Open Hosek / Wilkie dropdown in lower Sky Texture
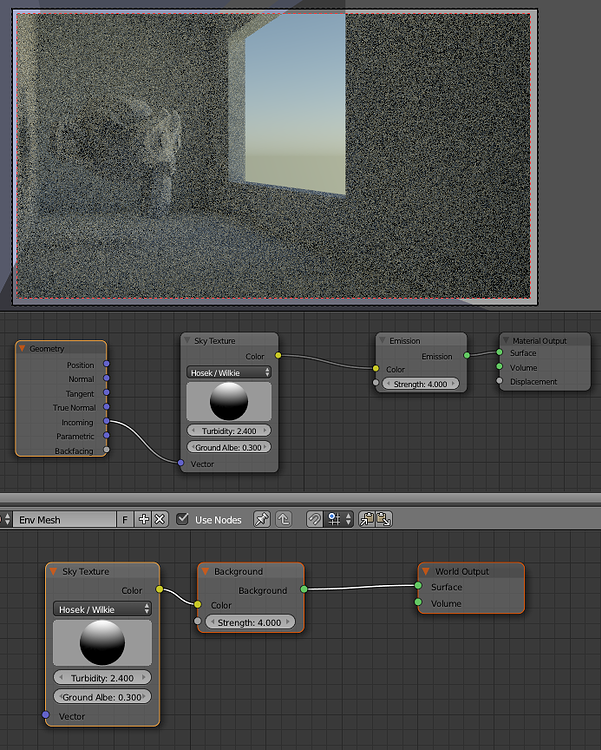 pos(102,609)
